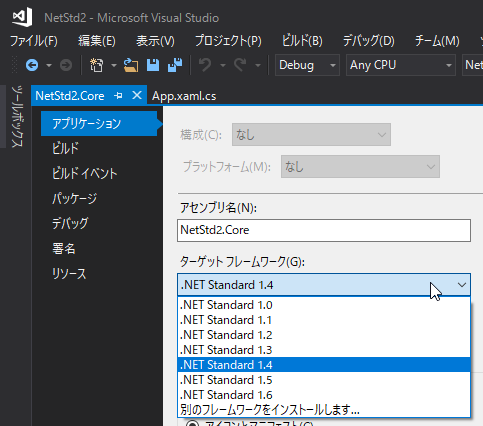Go to the リソース settings page
The image size is (483, 426).
pos(69,273)
